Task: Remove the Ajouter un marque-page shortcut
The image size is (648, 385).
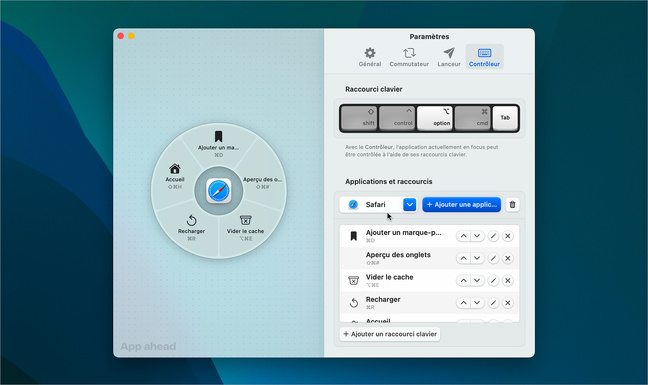Action: pos(508,236)
